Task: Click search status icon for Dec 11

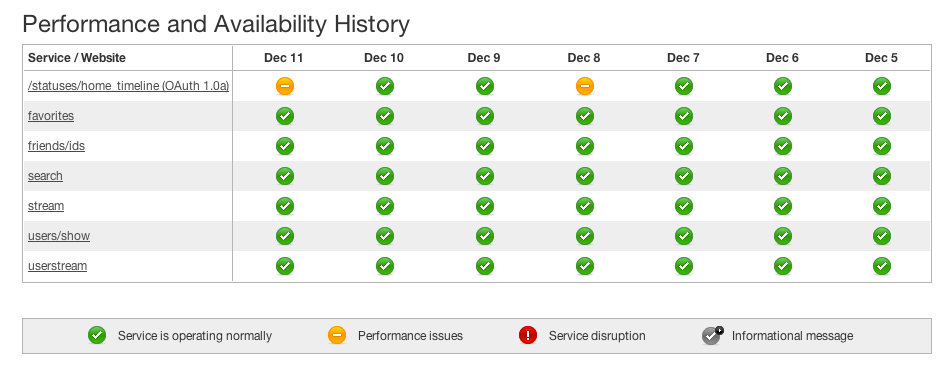Action: [x=284, y=176]
